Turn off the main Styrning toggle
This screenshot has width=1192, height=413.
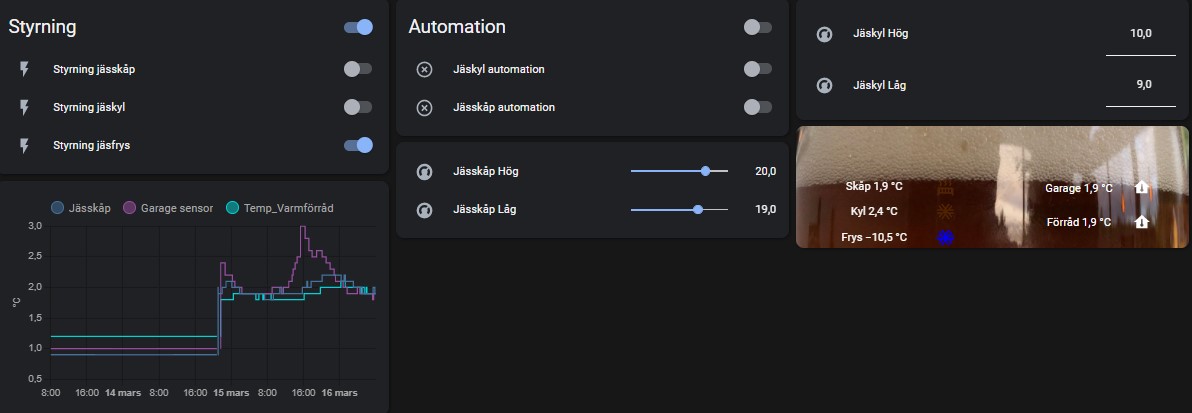(358, 27)
